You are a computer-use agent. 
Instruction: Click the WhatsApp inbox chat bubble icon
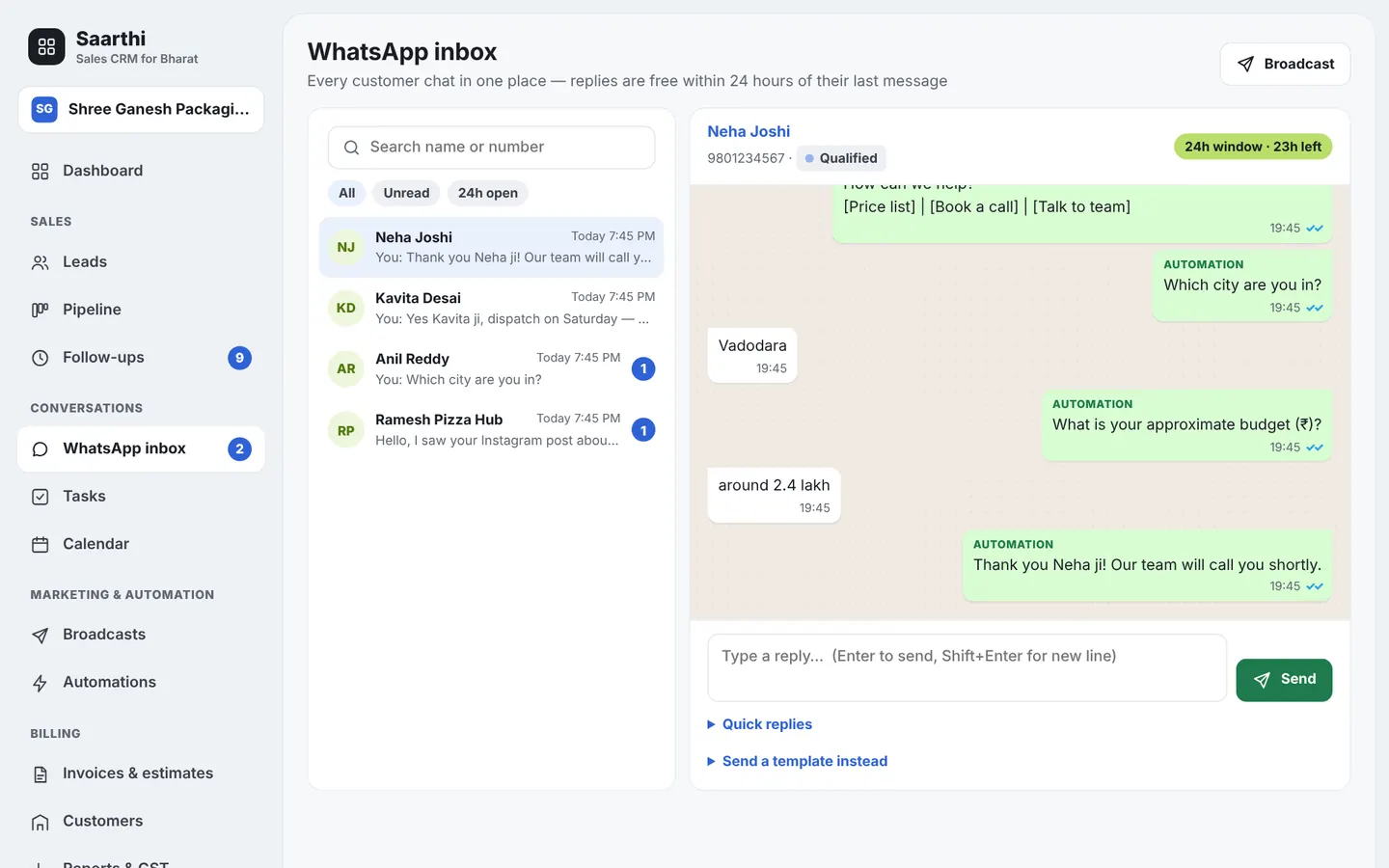[x=40, y=449]
